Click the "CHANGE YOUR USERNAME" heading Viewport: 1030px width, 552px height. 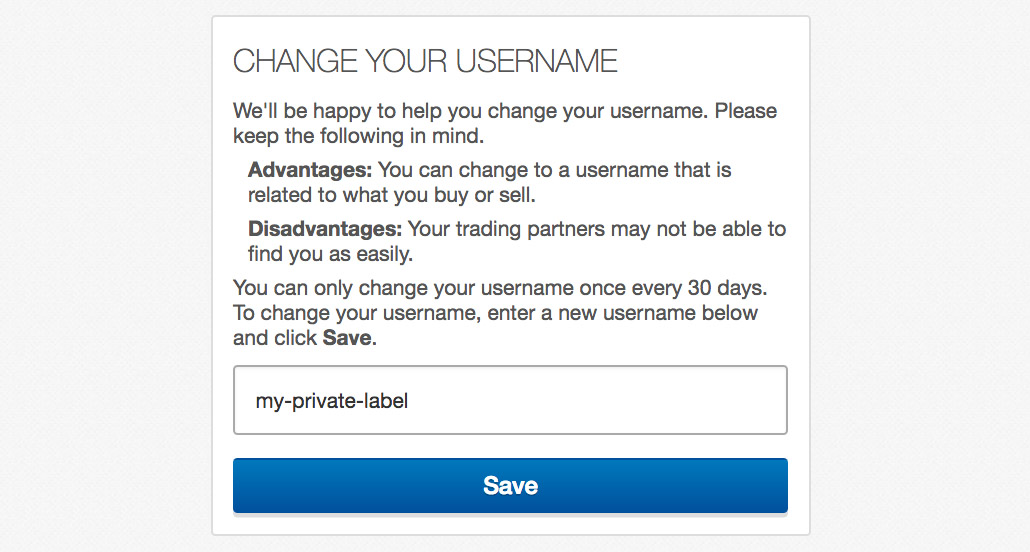425,61
